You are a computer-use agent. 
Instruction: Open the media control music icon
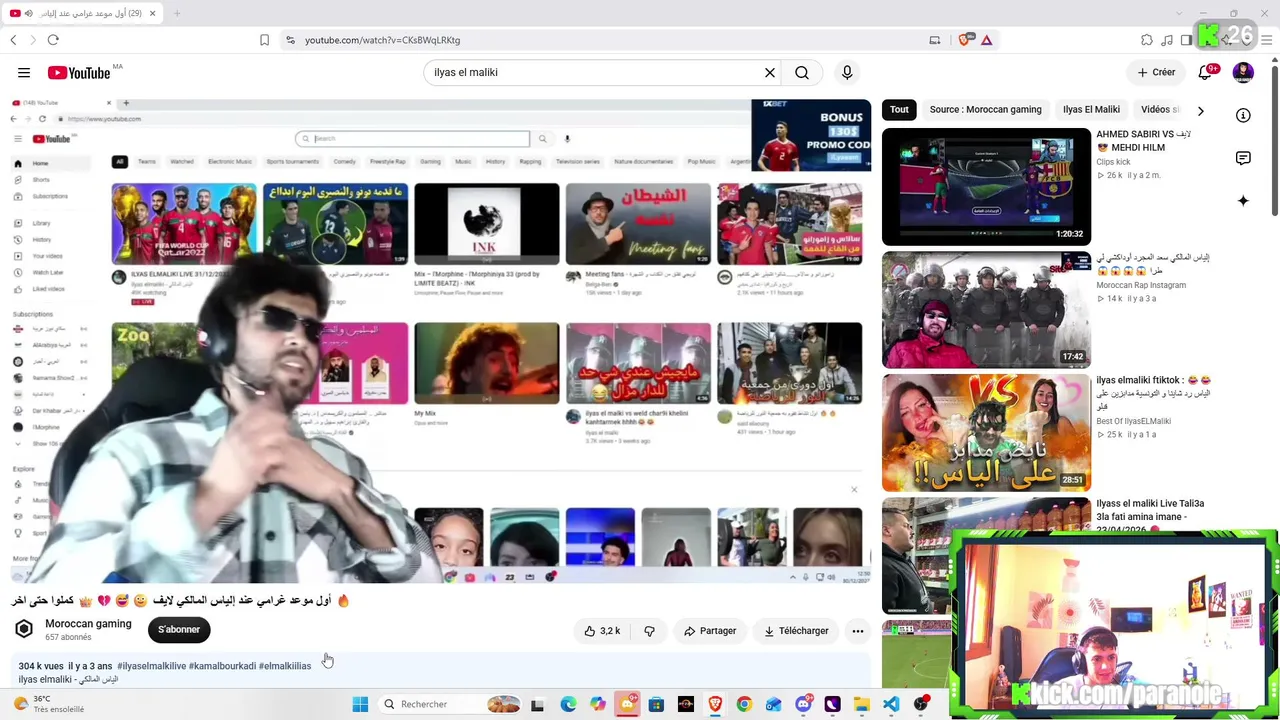coord(1167,40)
